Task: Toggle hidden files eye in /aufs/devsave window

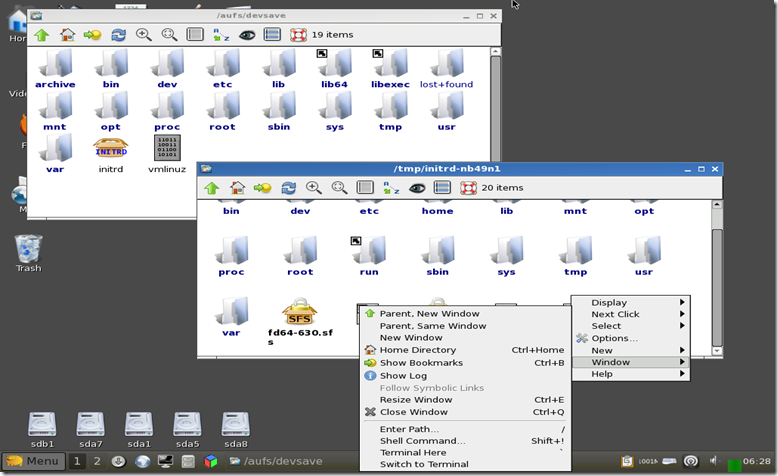Action: tap(247, 35)
